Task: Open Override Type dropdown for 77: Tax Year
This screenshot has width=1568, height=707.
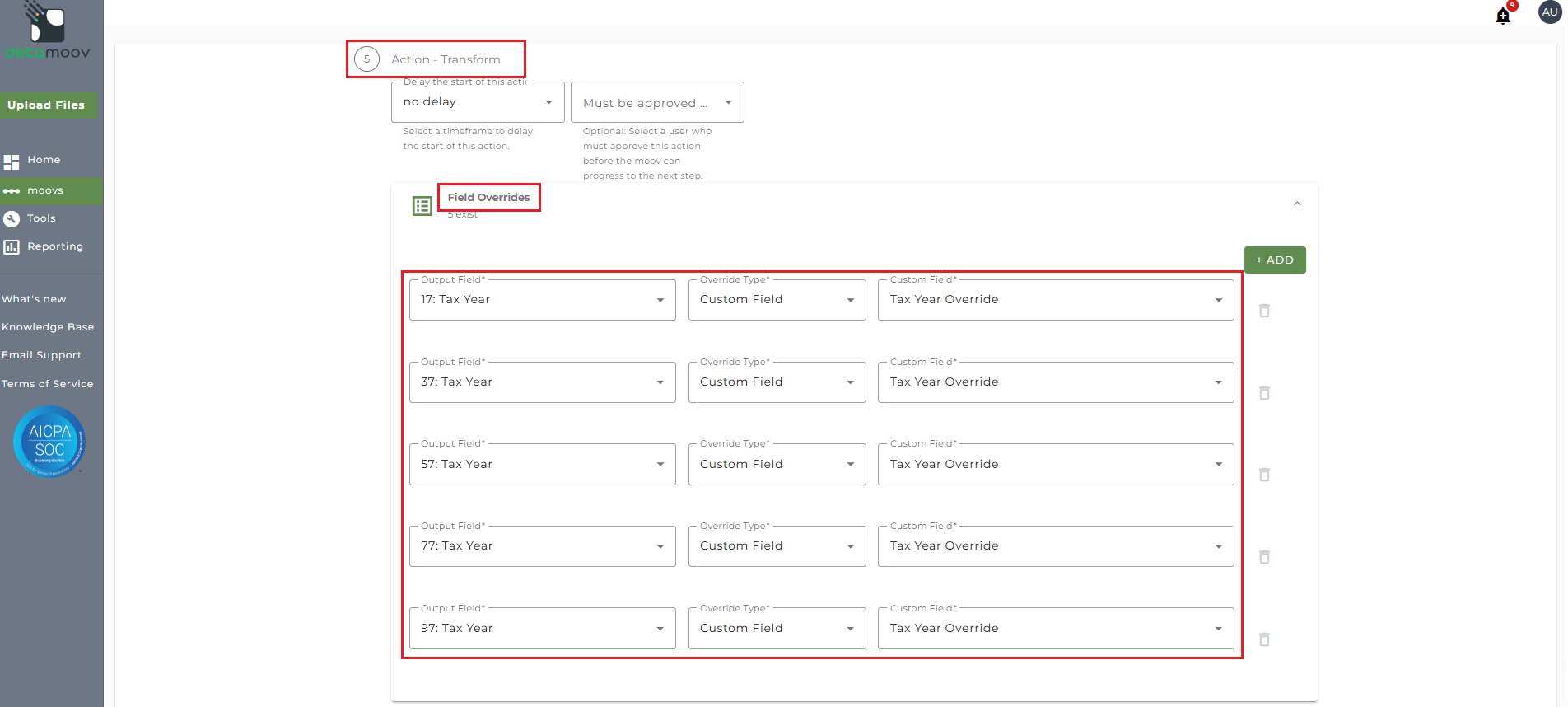Action: coord(777,546)
